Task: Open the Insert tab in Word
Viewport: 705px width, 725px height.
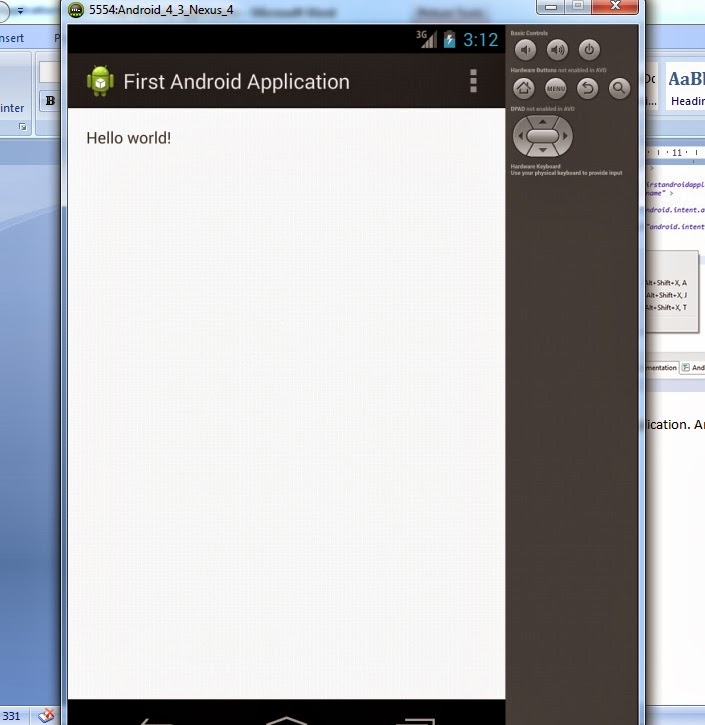Action: (x=12, y=38)
